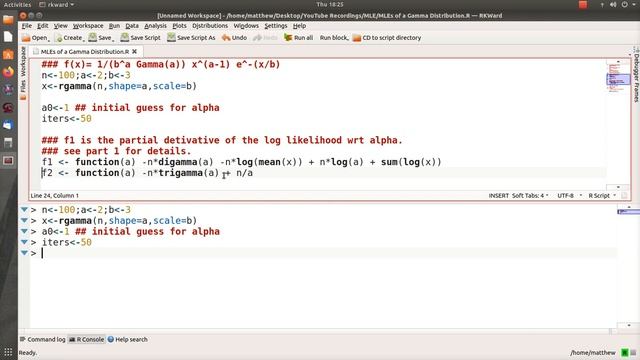The image size is (640, 360).
Task: Open the rkward application menu in top bar
Action: [x=57, y=4]
